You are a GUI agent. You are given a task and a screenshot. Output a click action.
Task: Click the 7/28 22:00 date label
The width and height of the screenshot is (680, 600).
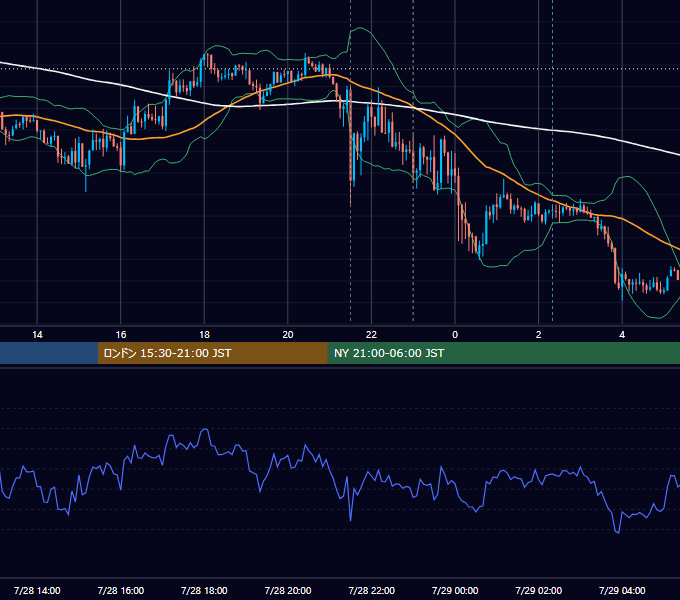click(x=372, y=590)
